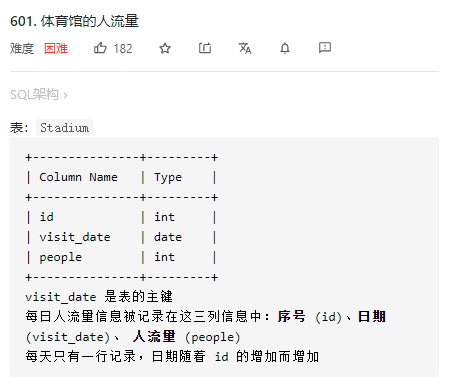Click the translate language icon
The image size is (451, 384).
[245, 48]
